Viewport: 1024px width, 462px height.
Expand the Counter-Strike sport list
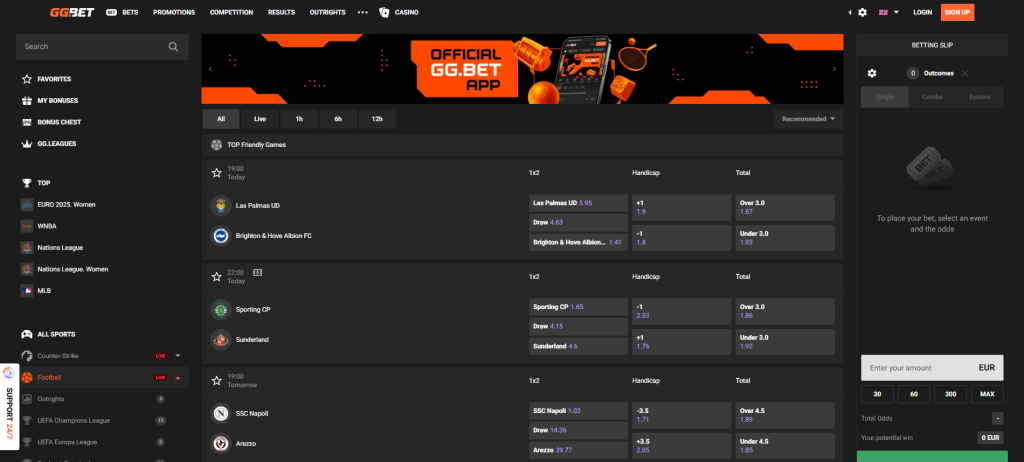(x=178, y=356)
